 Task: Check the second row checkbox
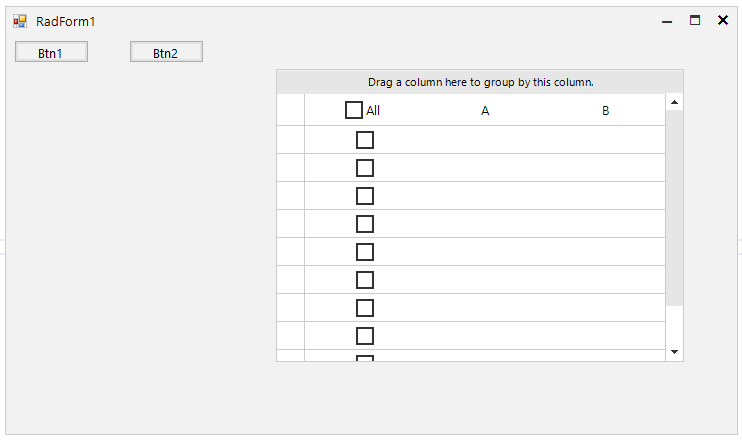click(x=365, y=168)
